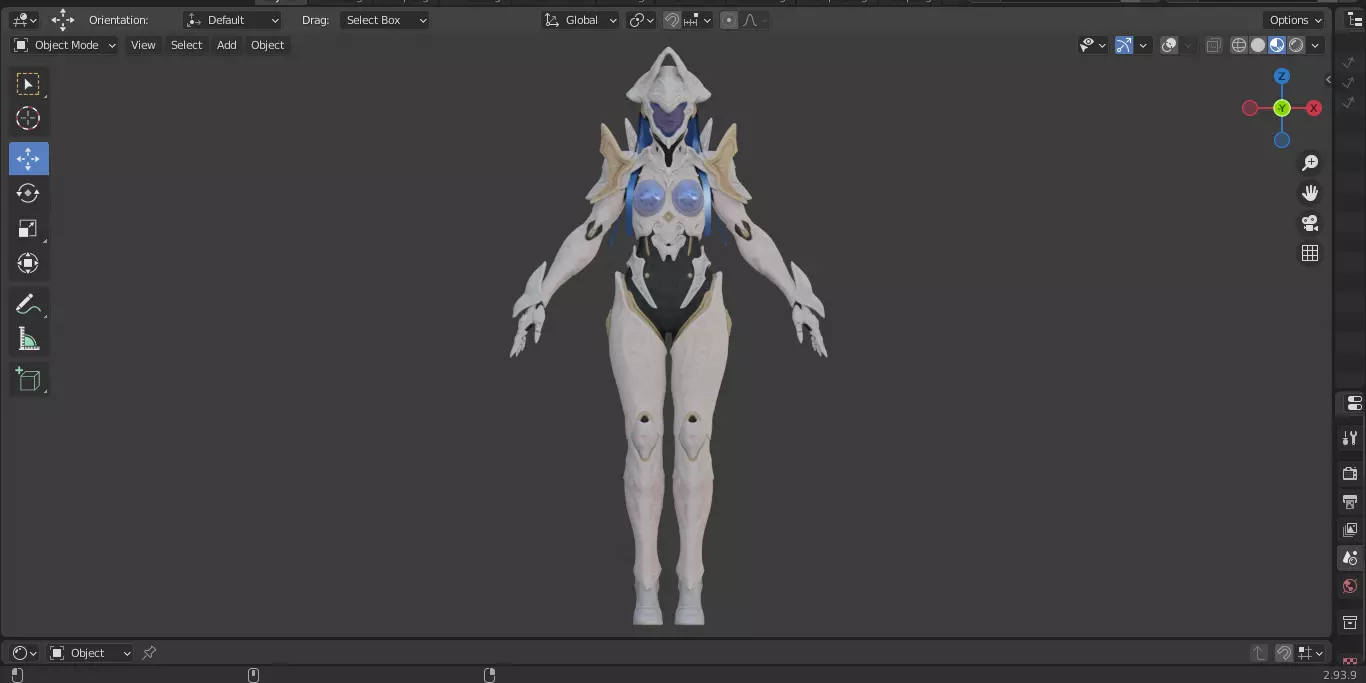Open Object Mode dropdown
1366x683 pixels.
coord(65,45)
